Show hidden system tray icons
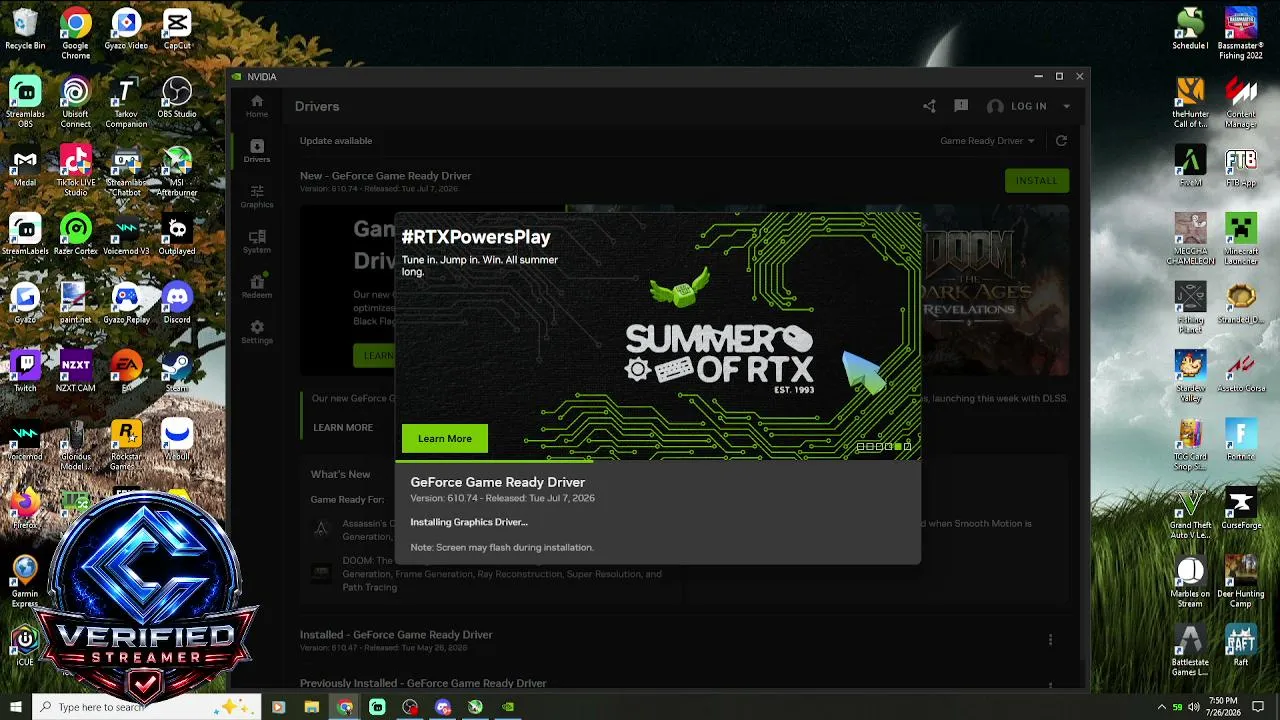 click(x=1162, y=707)
